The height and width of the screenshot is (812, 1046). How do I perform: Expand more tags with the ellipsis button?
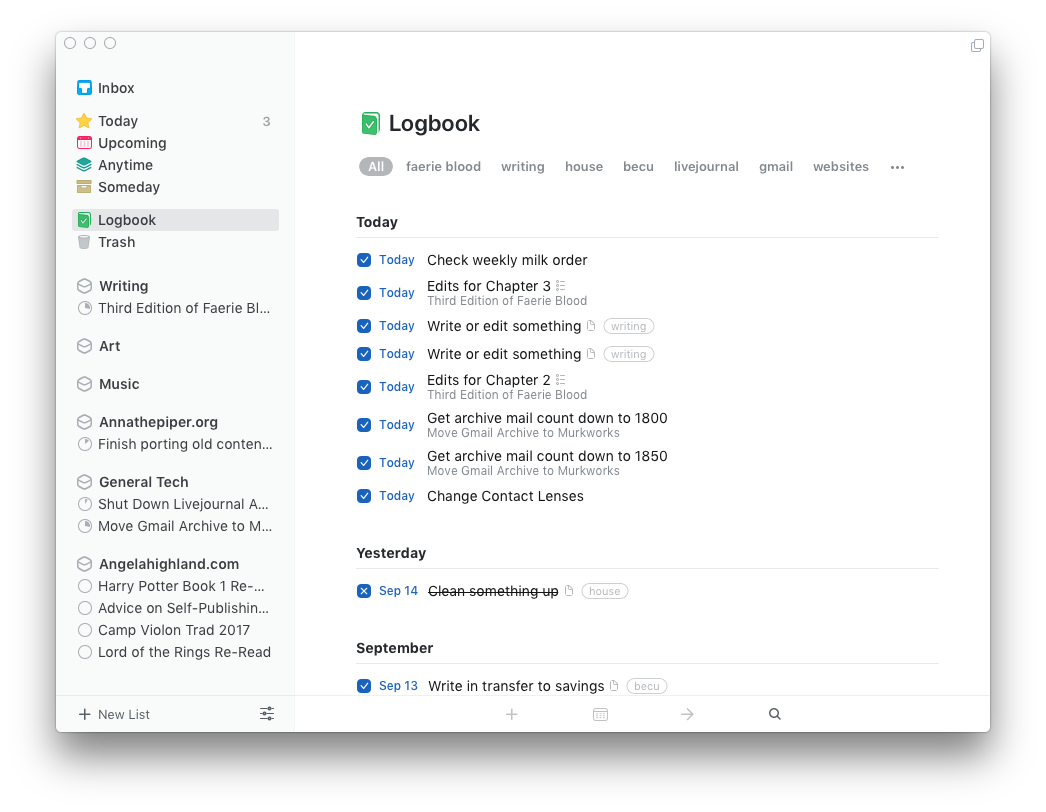(897, 167)
